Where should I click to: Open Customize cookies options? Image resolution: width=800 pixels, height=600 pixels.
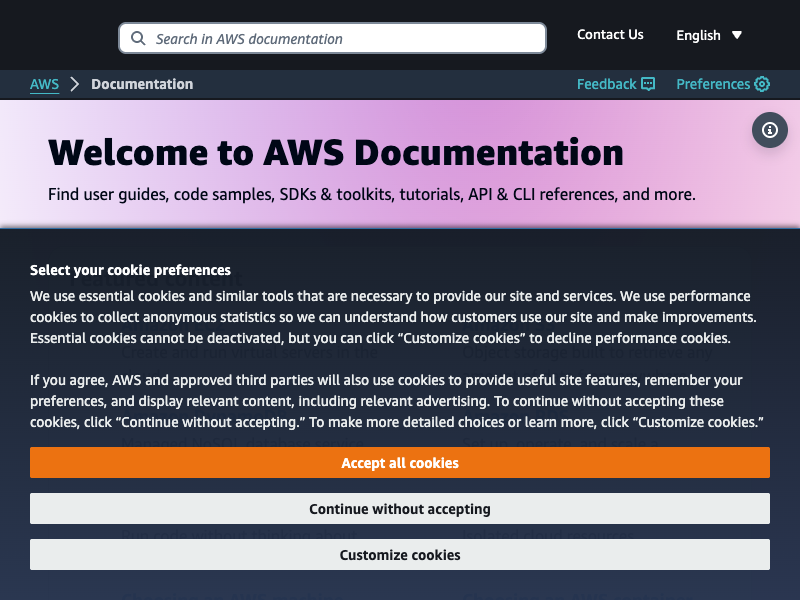pos(400,555)
